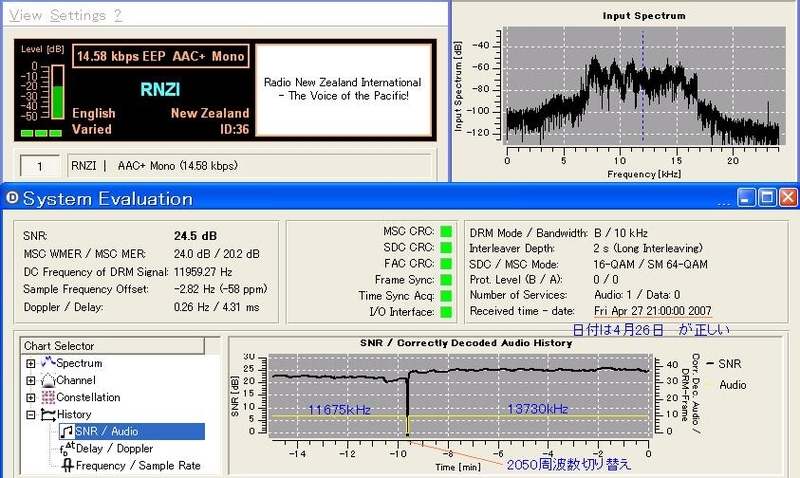Maximize the System Evaluation window
The height and width of the screenshot is (478, 800).
coord(767,197)
